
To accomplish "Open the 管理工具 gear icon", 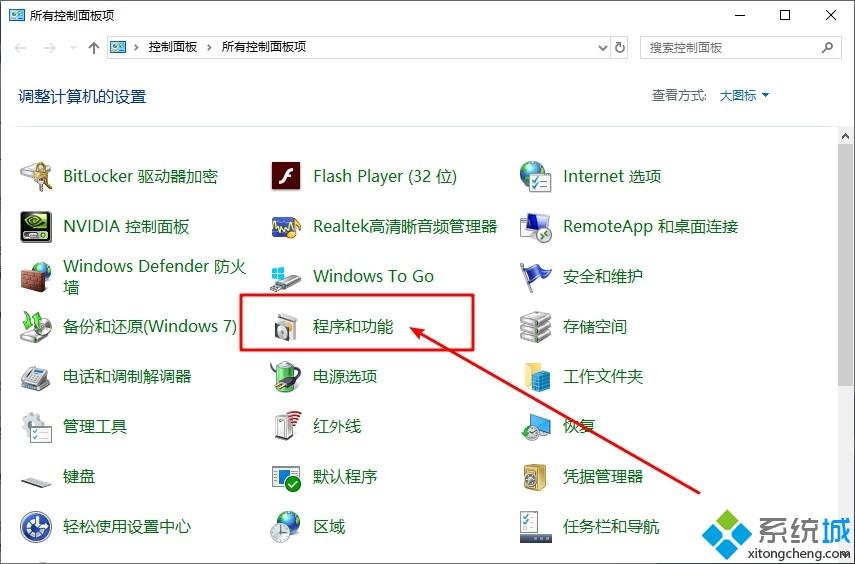I will (37, 427).
